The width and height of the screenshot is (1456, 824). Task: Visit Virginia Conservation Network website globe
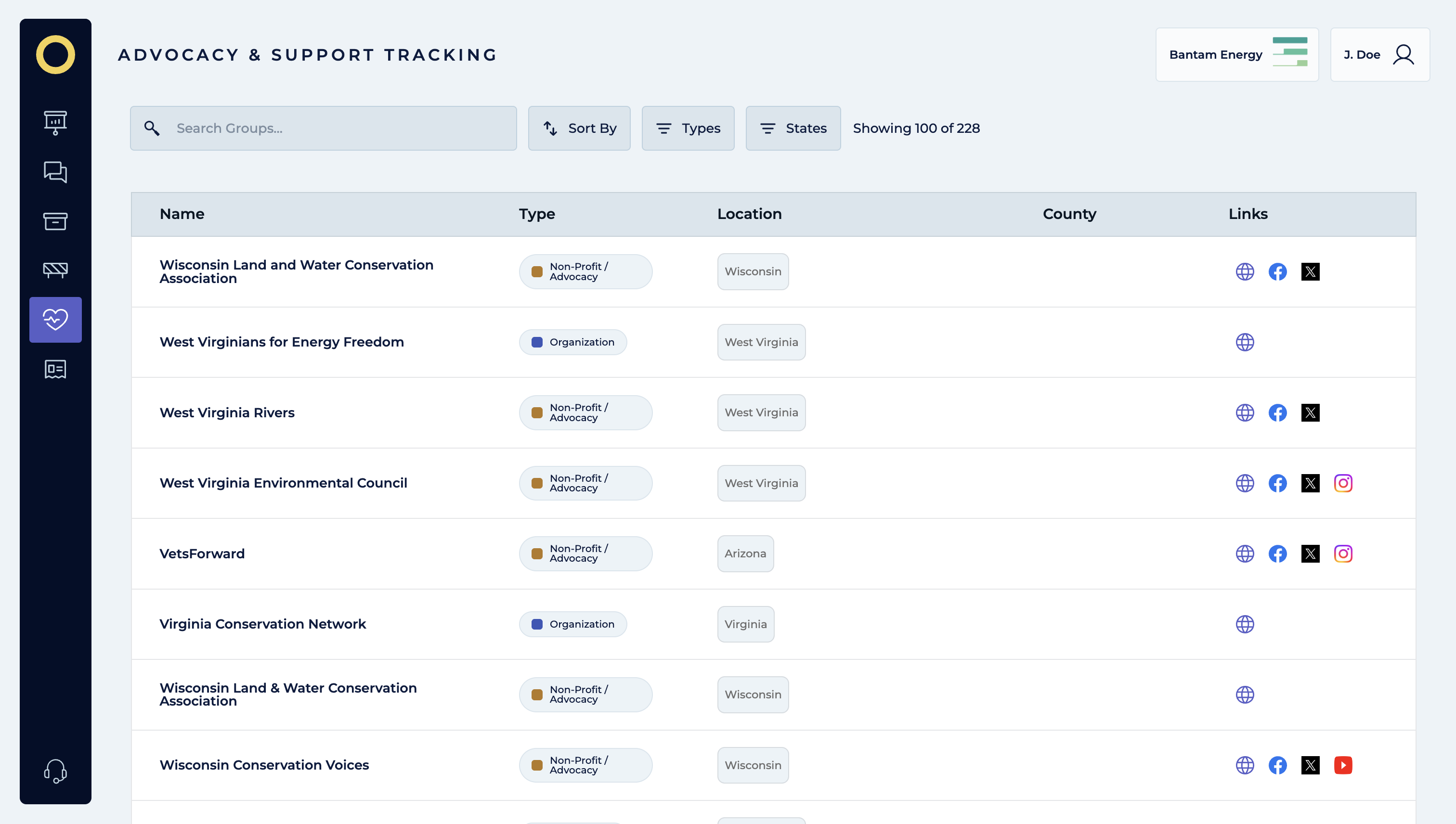(x=1244, y=624)
